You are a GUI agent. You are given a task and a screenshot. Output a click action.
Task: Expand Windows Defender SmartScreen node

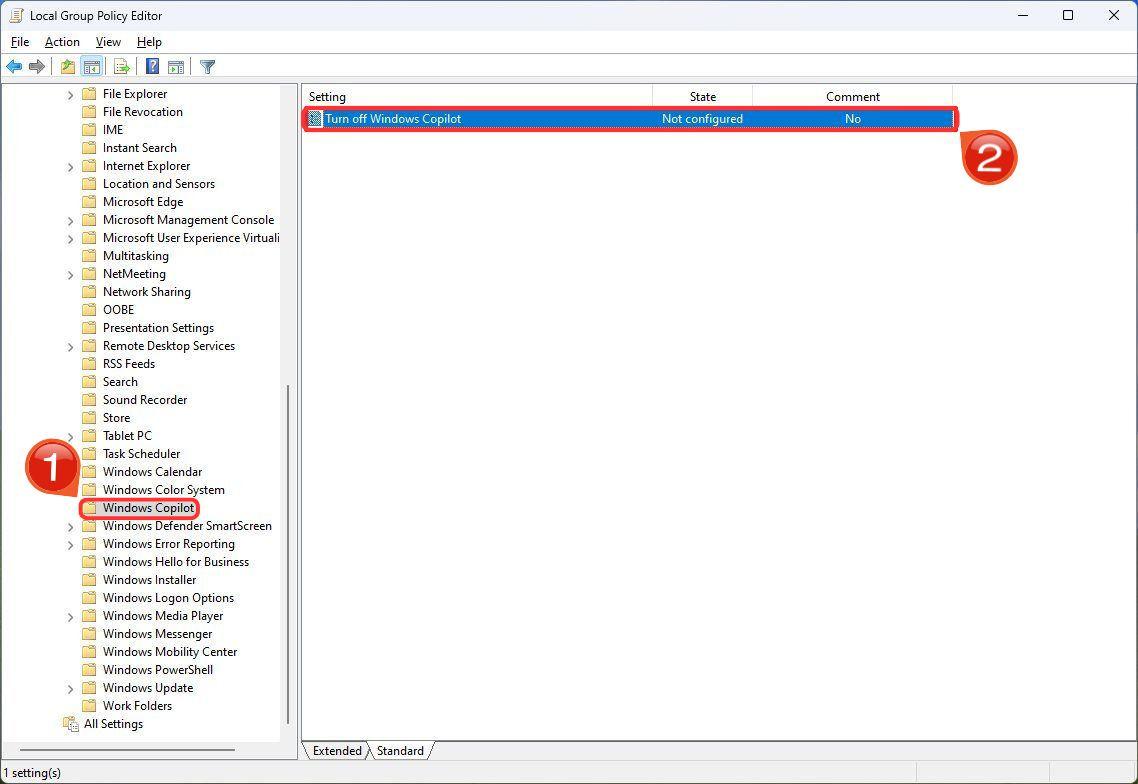click(70, 527)
